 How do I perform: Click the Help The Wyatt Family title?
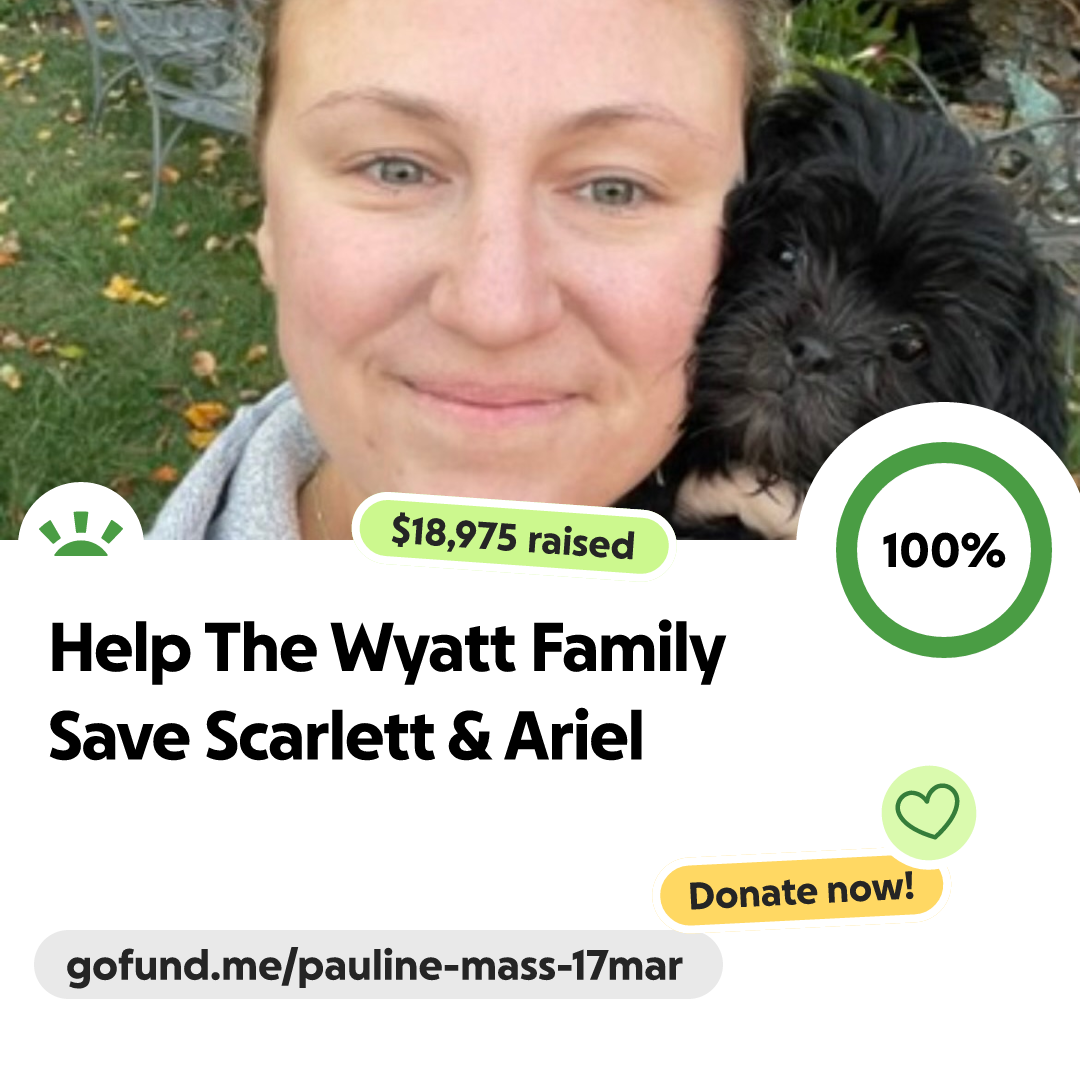coord(388,649)
